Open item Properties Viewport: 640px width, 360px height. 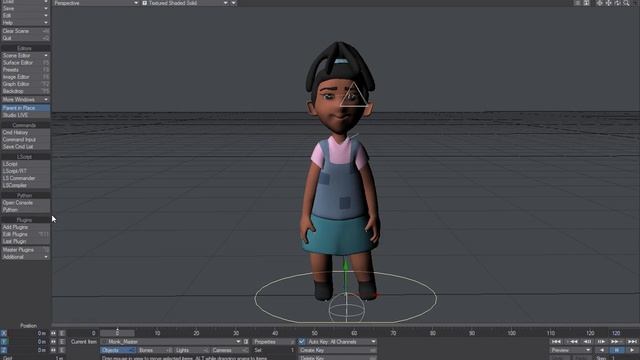(x=273, y=342)
